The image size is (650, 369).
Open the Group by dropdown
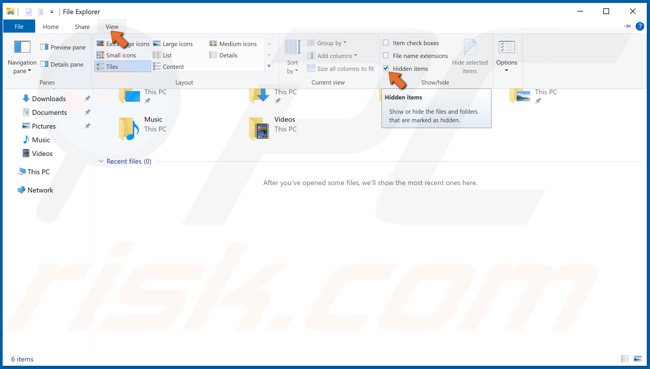[x=327, y=43]
